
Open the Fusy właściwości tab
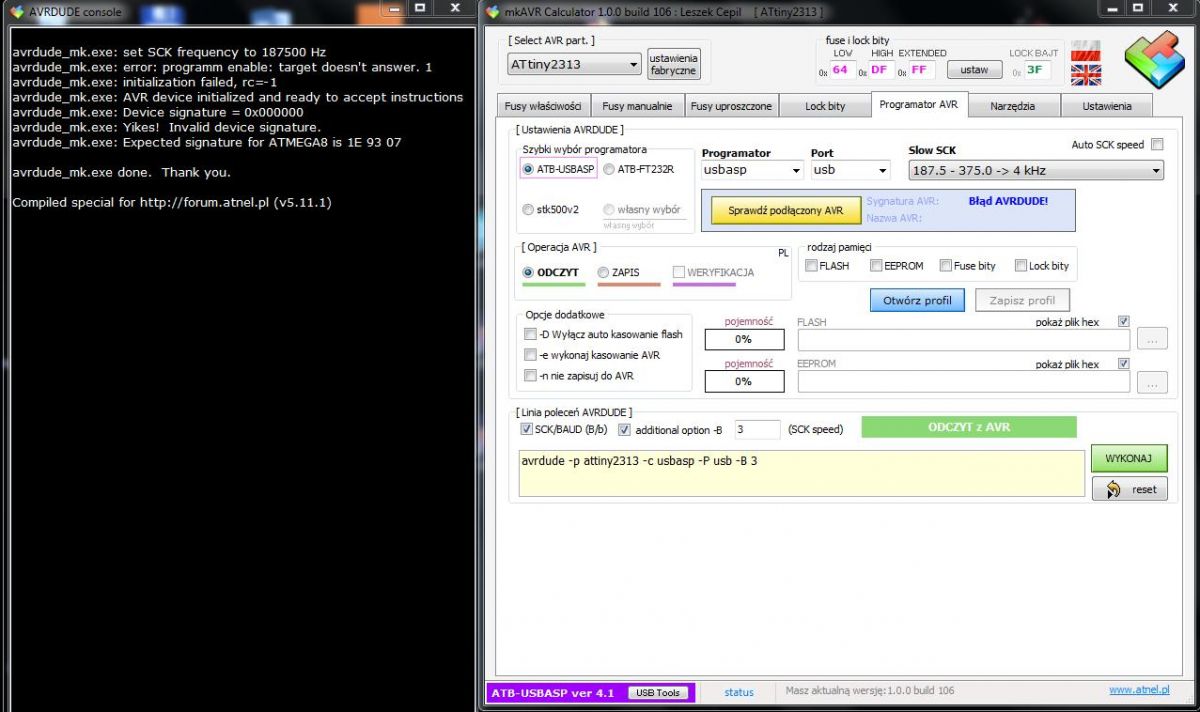point(543,105)
